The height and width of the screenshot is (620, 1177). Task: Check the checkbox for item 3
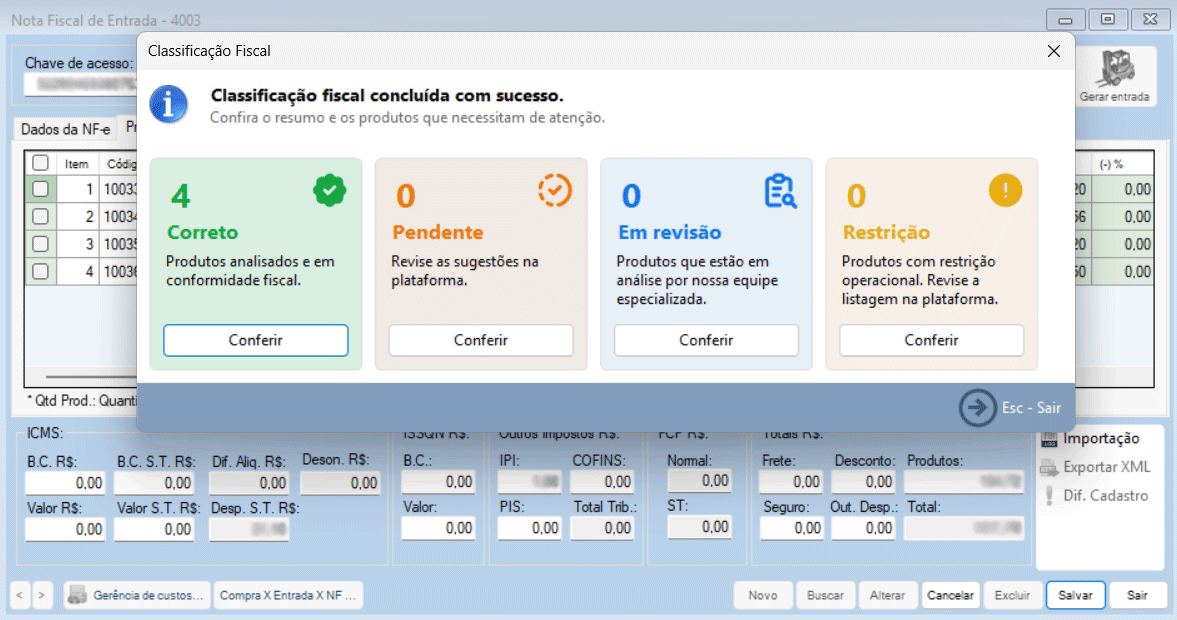[x=41, y=244]
